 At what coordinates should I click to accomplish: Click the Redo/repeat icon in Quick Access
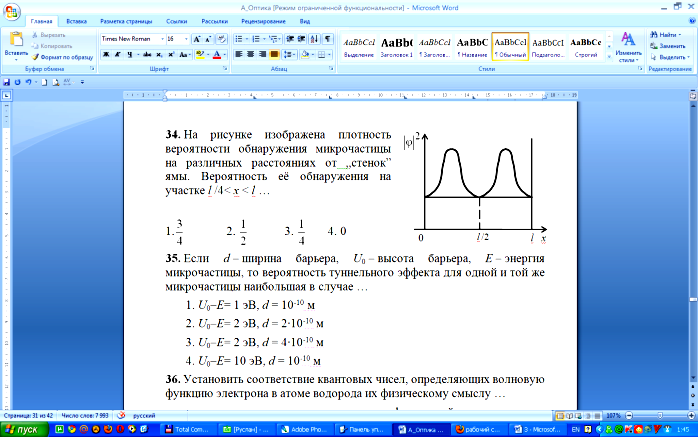click(x=17, y=82)
